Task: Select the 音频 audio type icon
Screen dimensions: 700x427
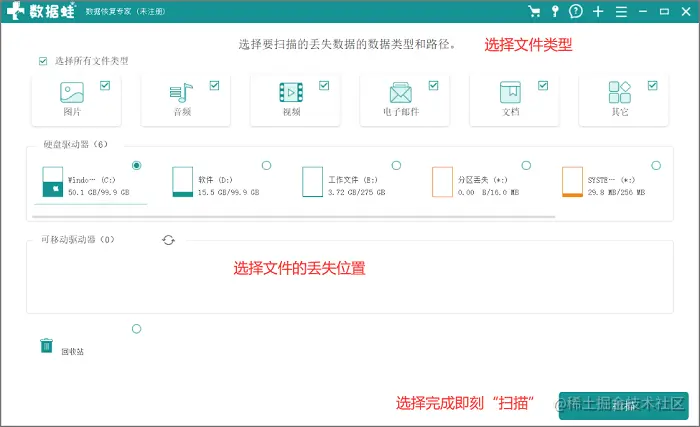Action: tap(181, 93)
